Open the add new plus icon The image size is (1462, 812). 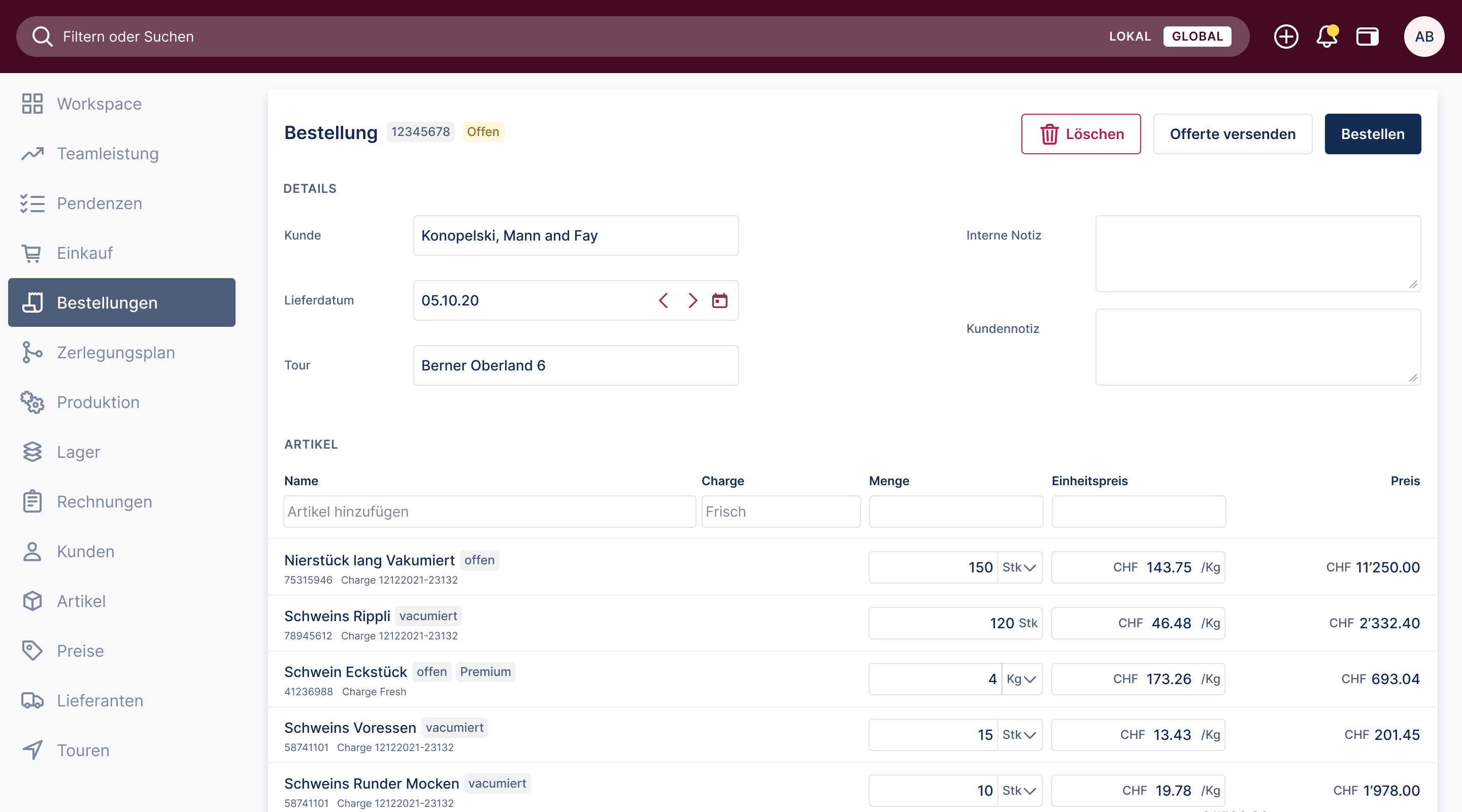tap(1285, 37)
